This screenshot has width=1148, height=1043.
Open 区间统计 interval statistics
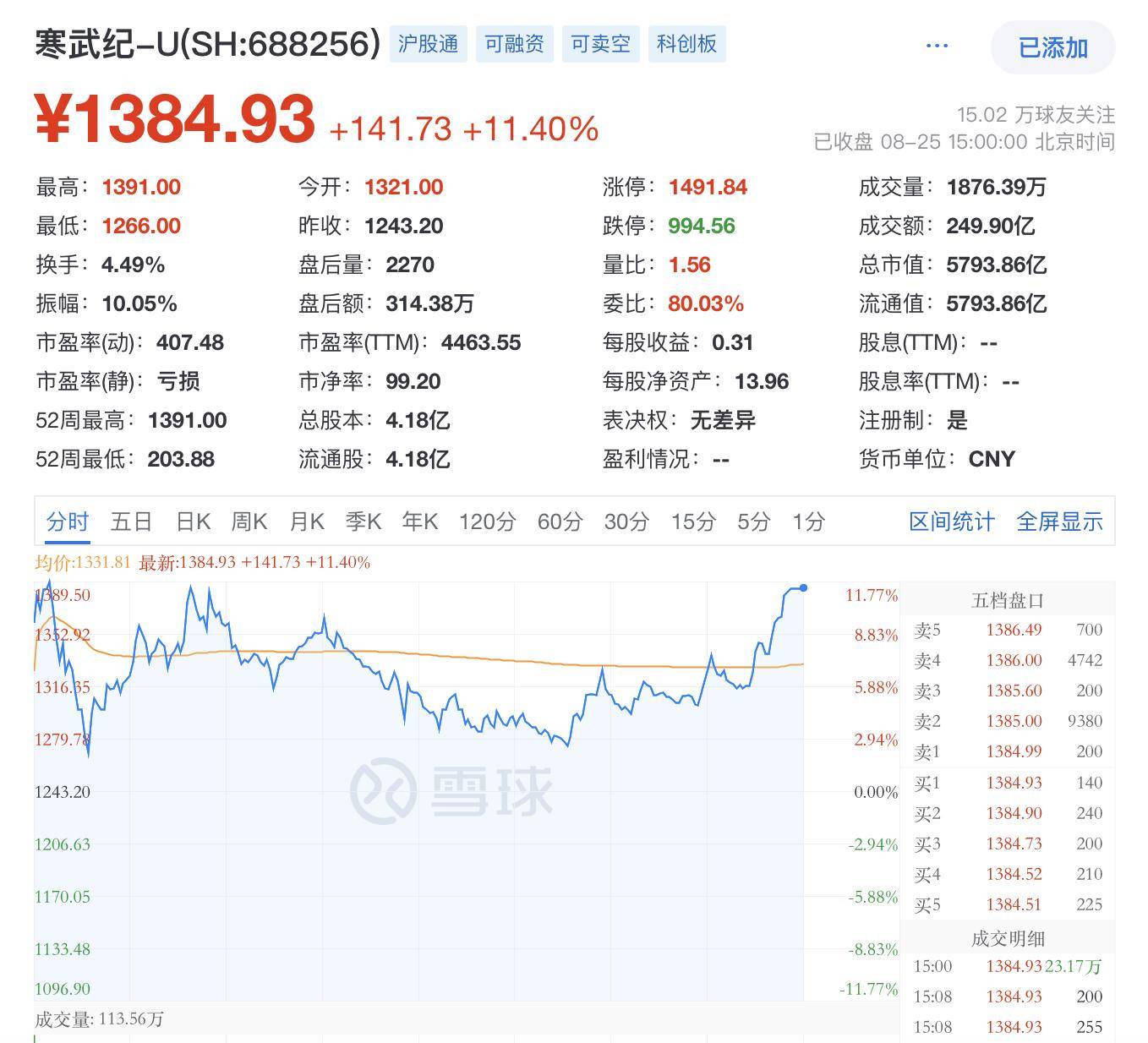click(x=952, y=521)
